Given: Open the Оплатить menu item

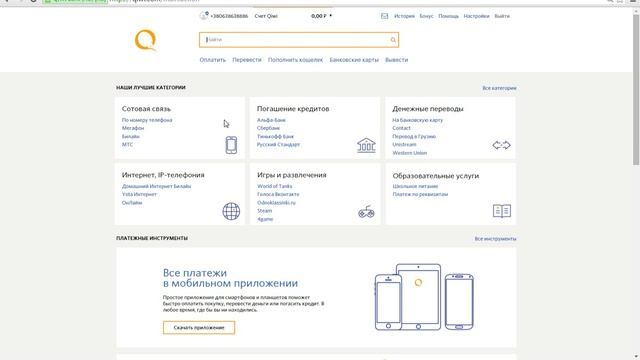Looking at the screenshot, I should click(213, 60).
